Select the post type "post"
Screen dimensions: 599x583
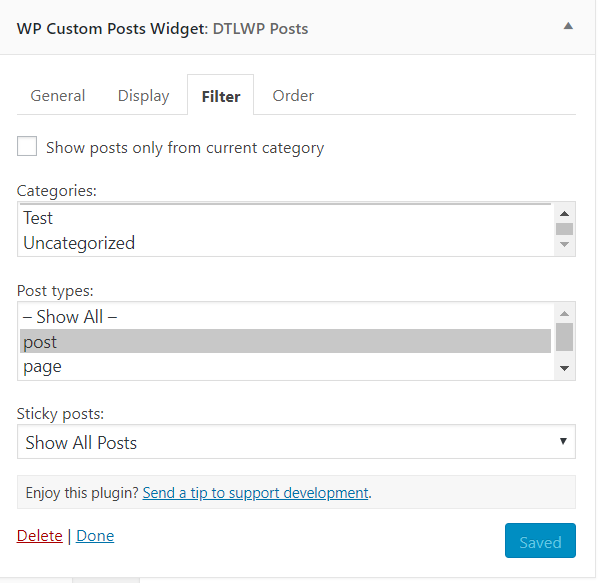(285, 341)
